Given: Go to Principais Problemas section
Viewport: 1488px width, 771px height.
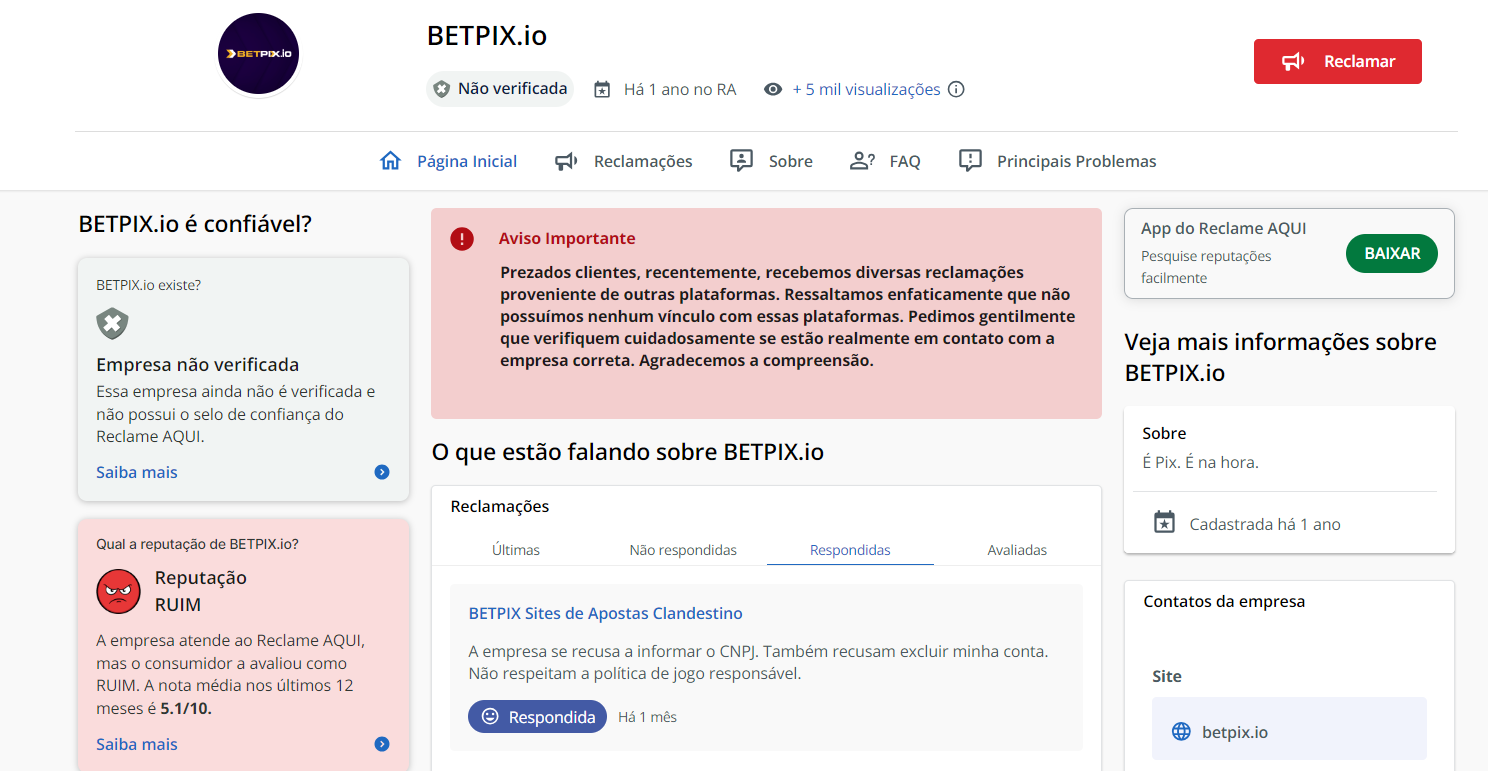Looking at the screenshot, I should [1057, 161].
